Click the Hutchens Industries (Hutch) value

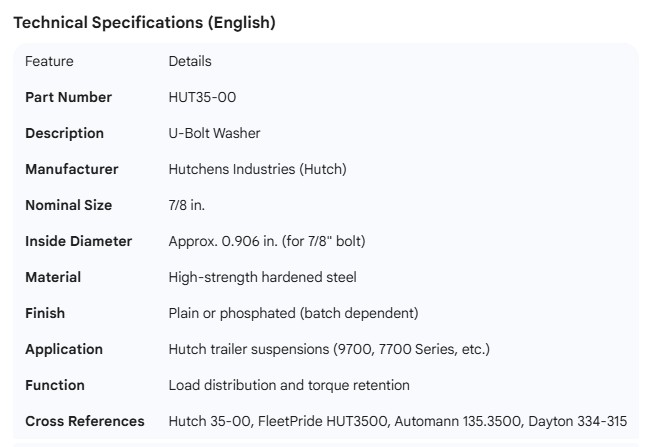point(257,169)
